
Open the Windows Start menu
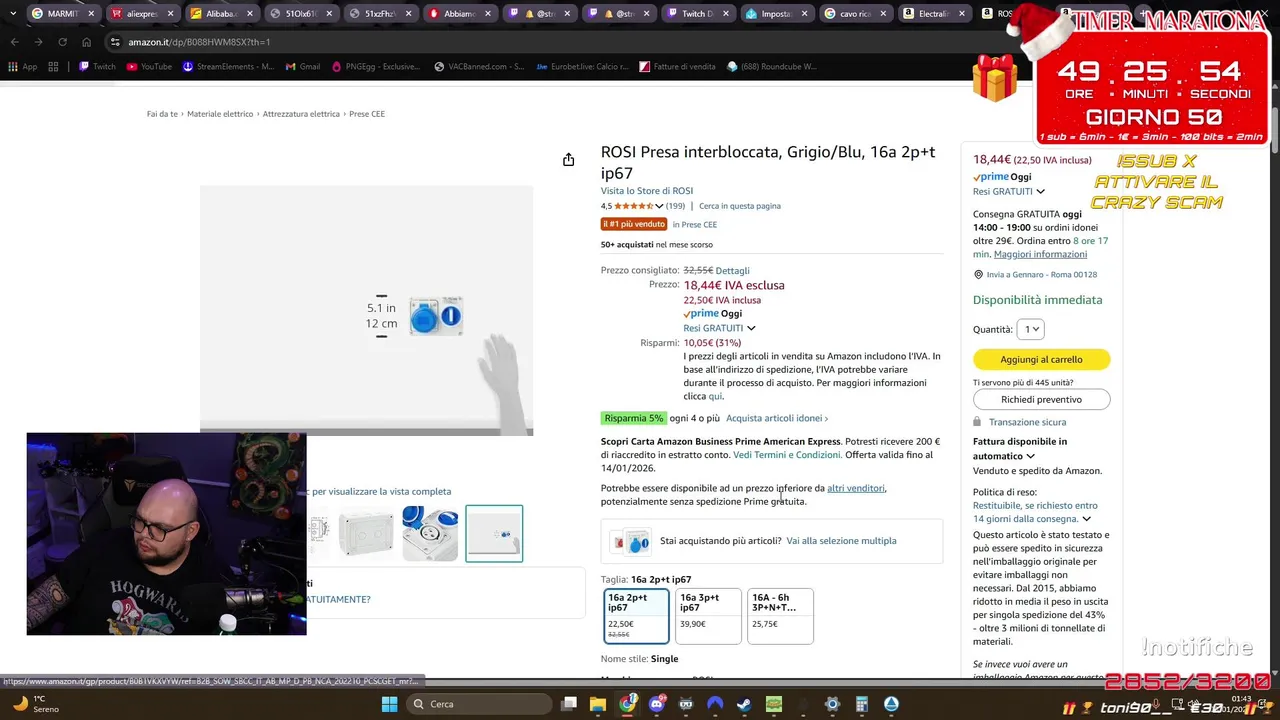tap(389, 704)
